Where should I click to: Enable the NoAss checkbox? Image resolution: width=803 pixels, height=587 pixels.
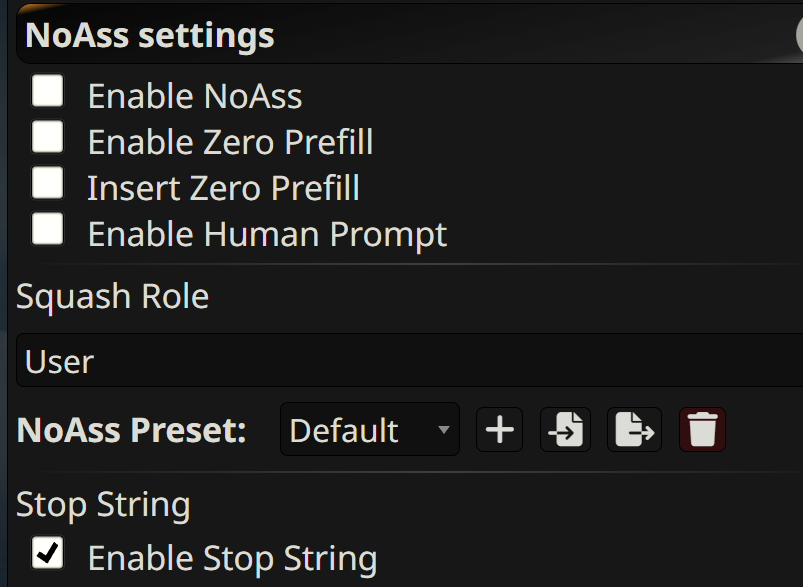point(47,92)
